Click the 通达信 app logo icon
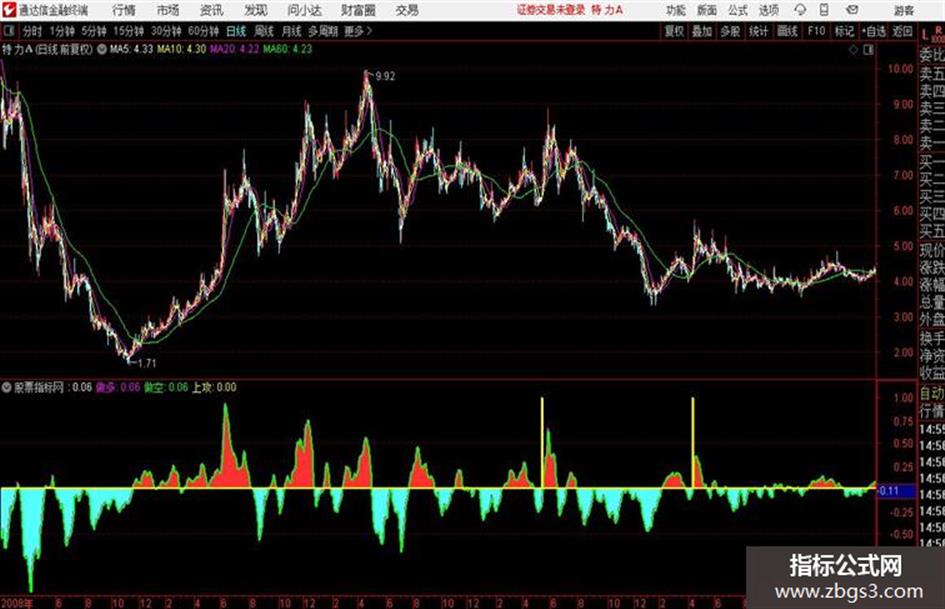Image resolution: width=945 pixels, height=609 pixels. click(x=8, y=10)
